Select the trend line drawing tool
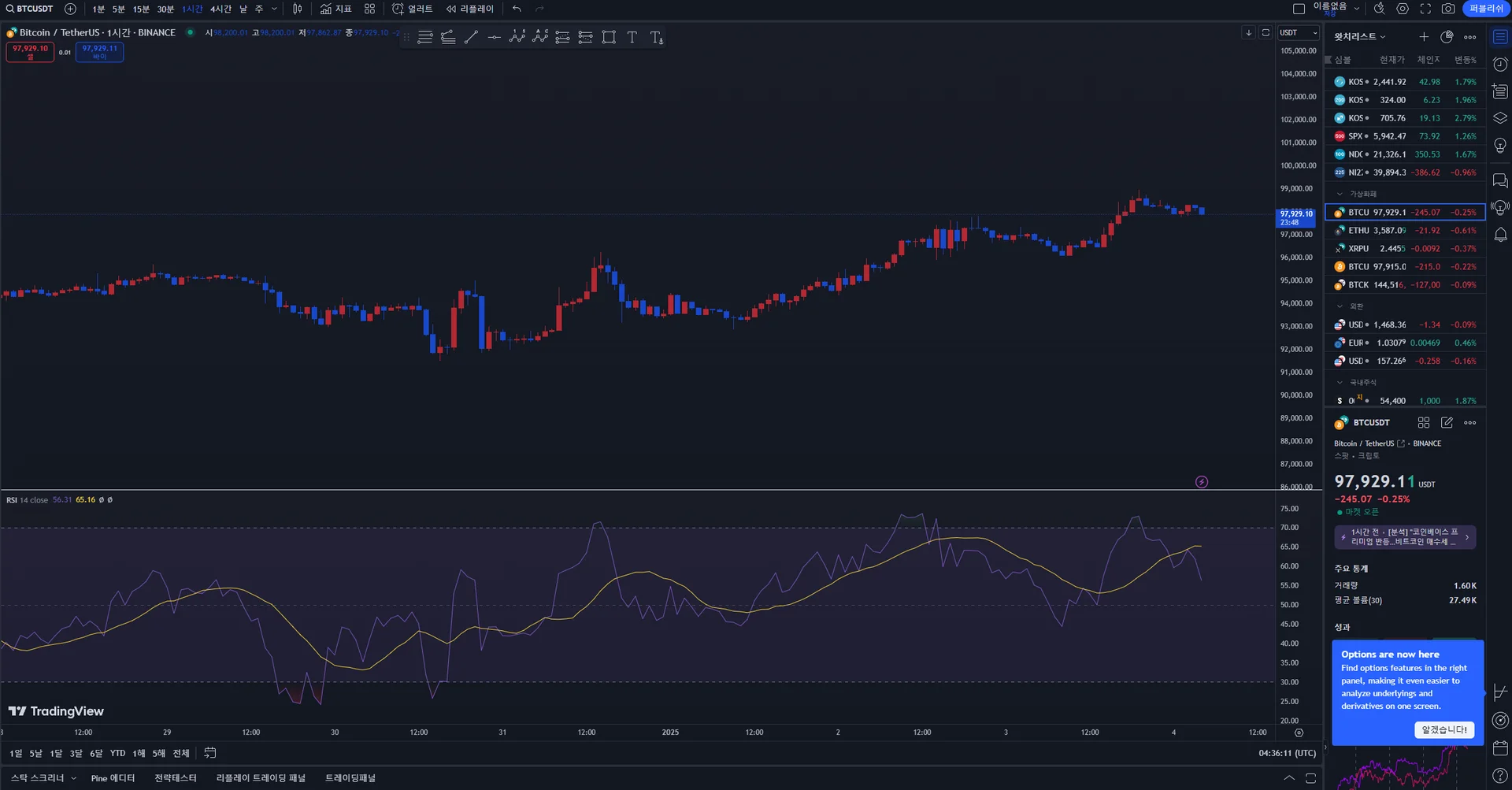Screen dimensions: 1512x790 pyautogui.click(x=471, y=37)
